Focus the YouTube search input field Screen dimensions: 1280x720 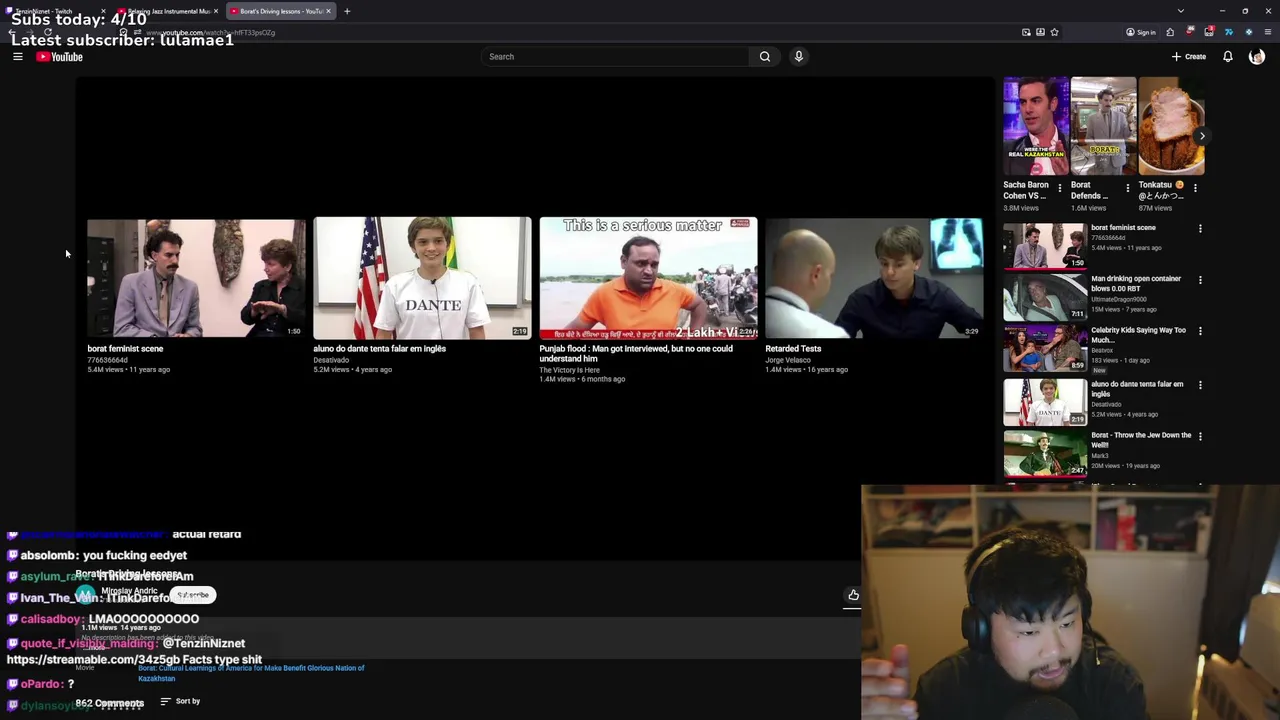pyautogui.click(x=615, y=57)
